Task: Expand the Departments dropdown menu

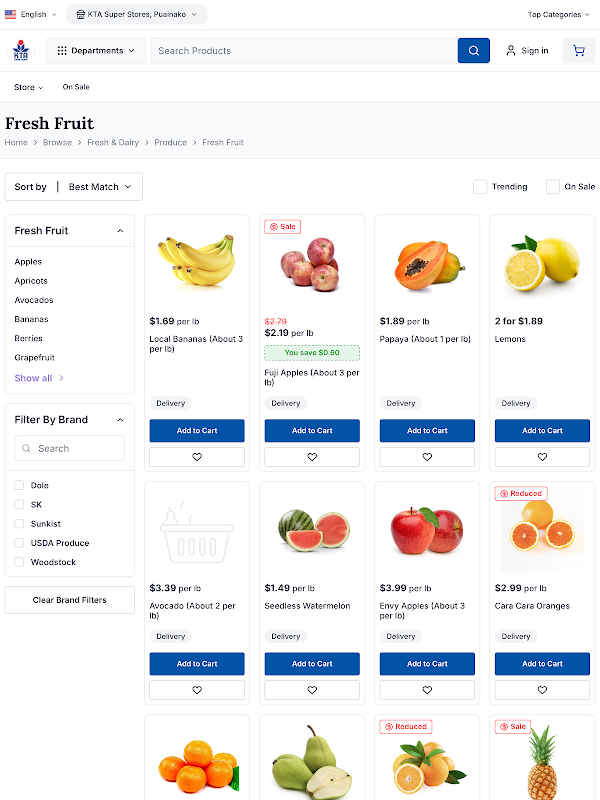Action: point(96,50)
